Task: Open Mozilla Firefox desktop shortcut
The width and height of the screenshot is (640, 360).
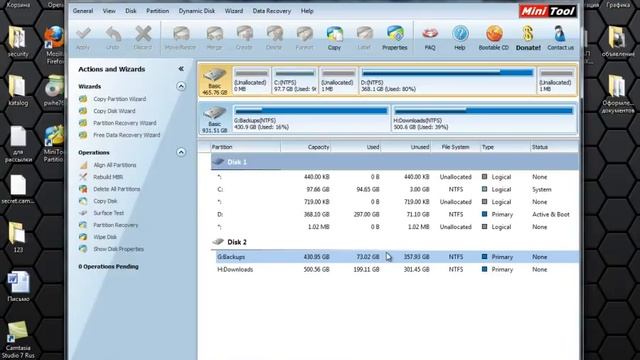Action: [x=54, y=45]
